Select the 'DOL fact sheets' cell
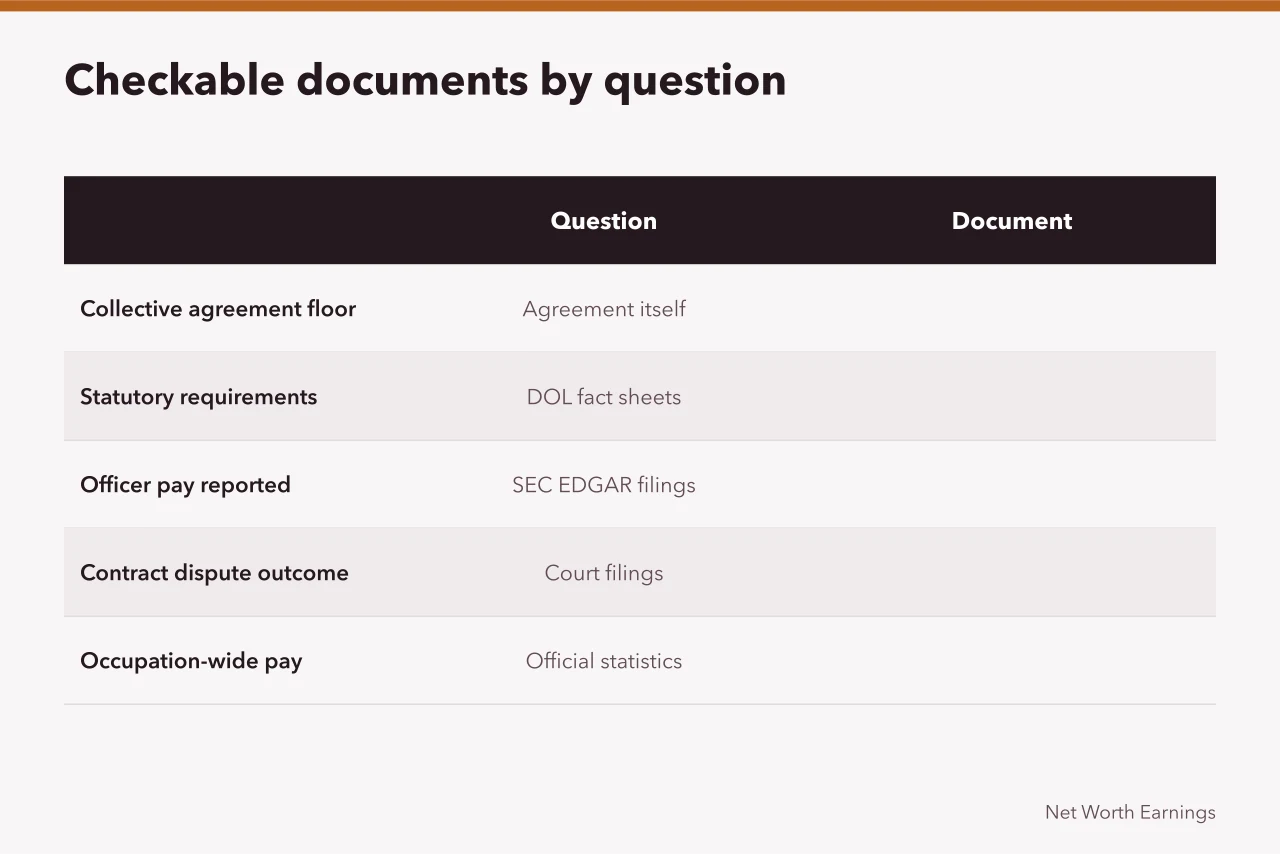Viewport: 1280px width, 854px height. point(604,397)
